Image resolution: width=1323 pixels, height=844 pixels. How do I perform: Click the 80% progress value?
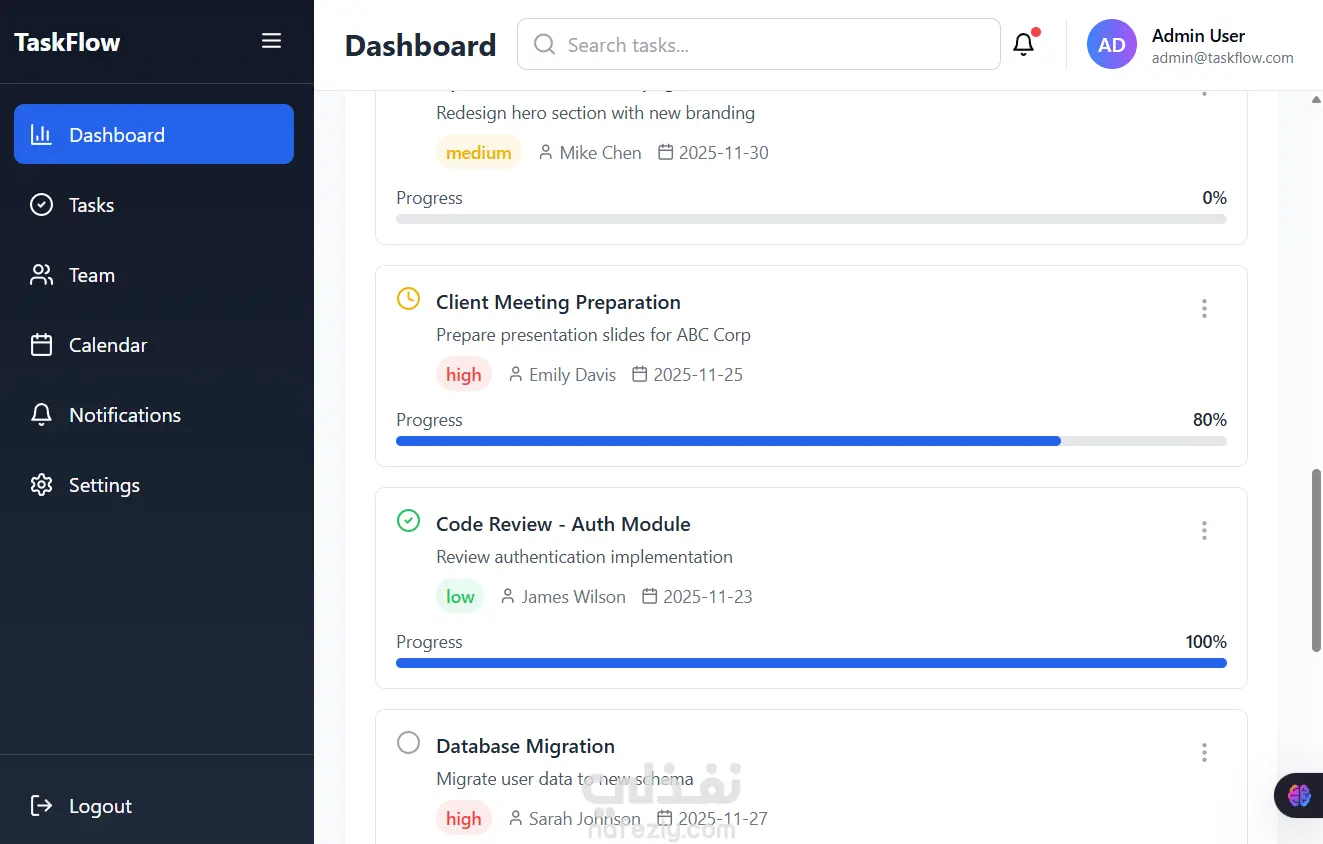point(1210,420)
